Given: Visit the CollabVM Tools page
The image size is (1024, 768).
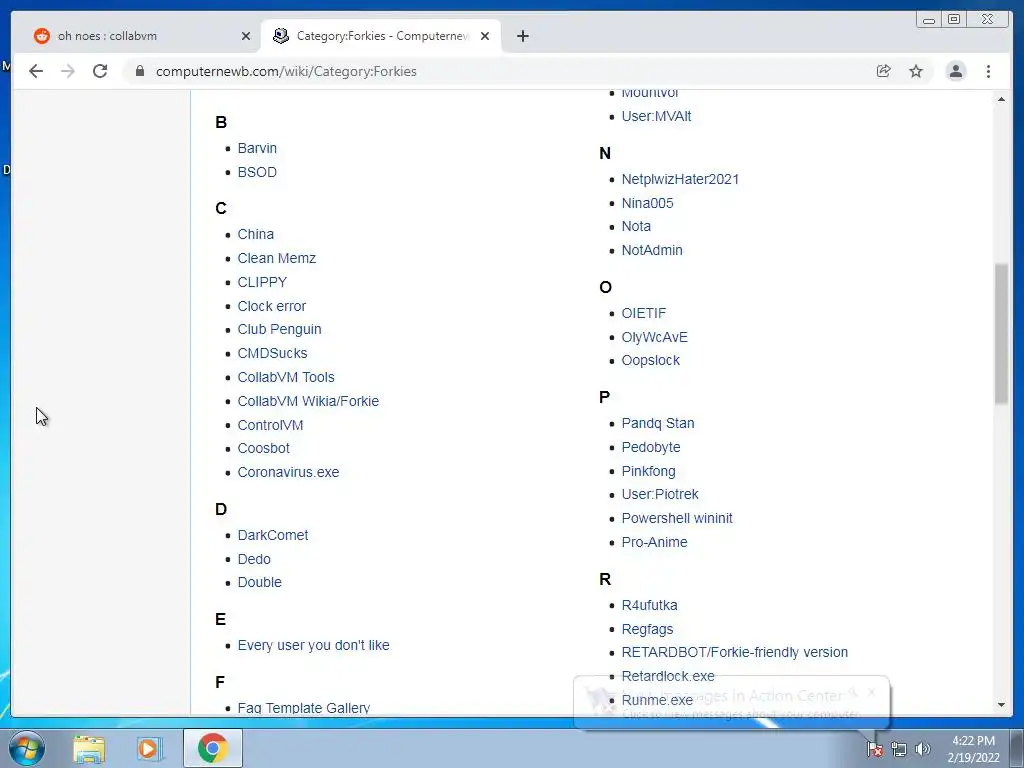Looking at the screenshot, I should coord(286,377).
